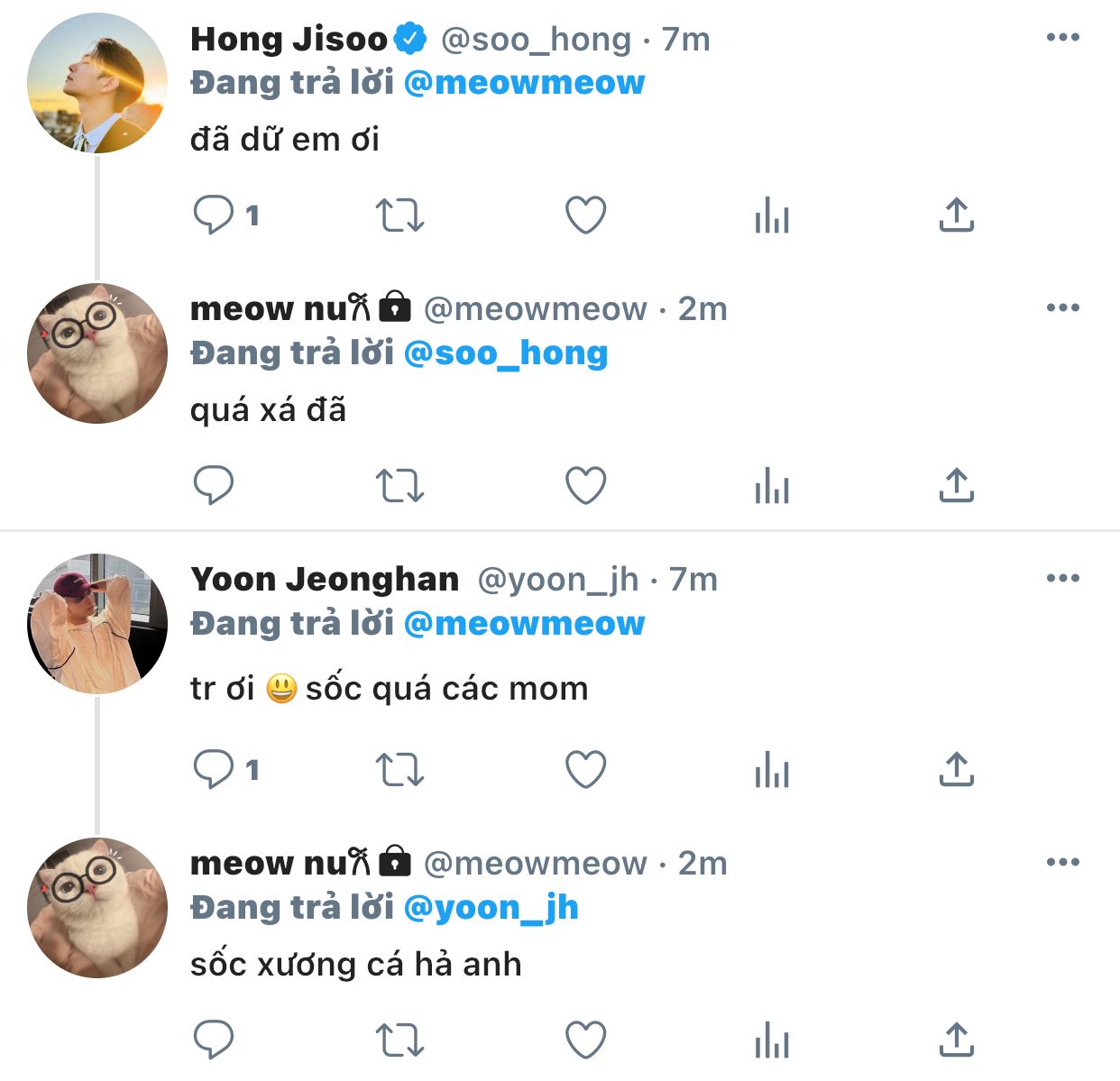Share Hong Jisoo's tweet
This screenshot has height=1081, width=1120.
pyautogui.click(x=957, y=215)
